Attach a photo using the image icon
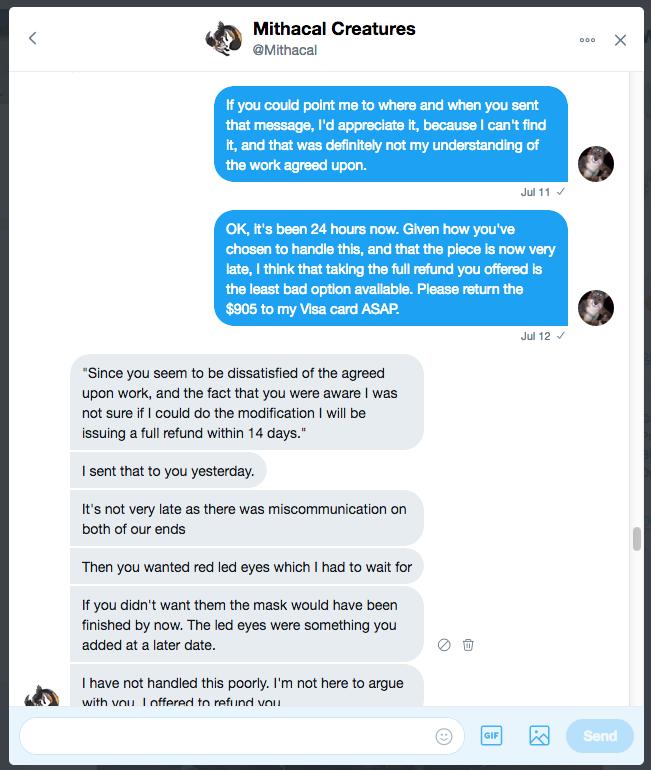 (x=539, y=736)
